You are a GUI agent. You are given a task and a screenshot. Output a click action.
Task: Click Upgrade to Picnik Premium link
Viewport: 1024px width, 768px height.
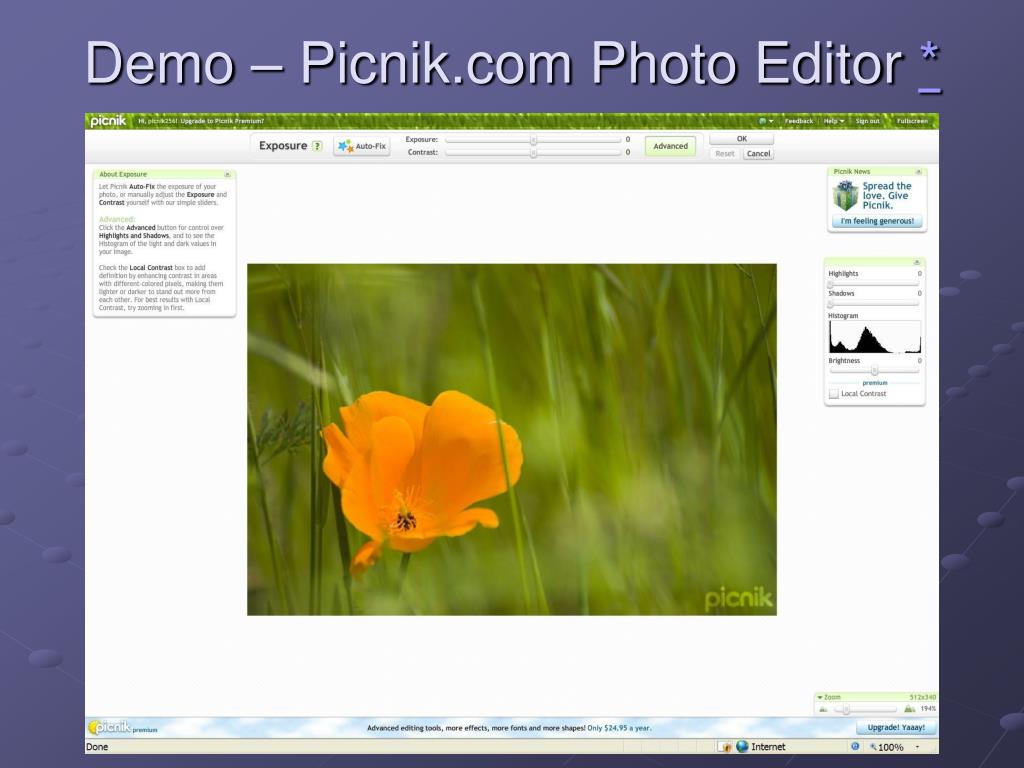pyautogui.click(x=222, y=121)
